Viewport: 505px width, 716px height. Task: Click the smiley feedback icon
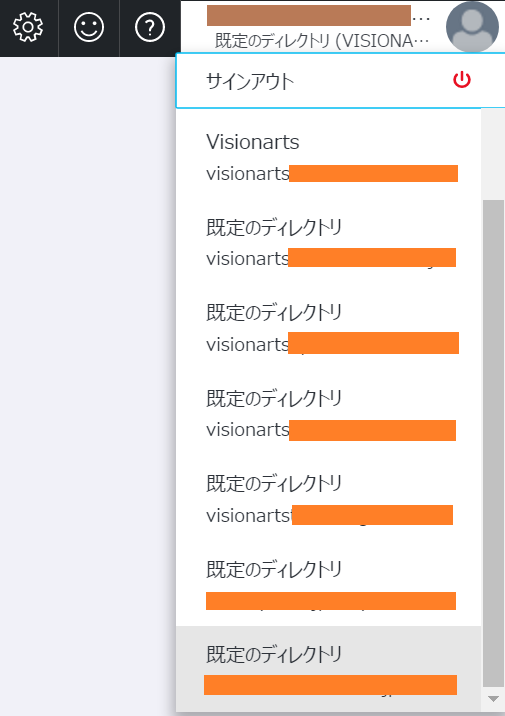click(x=89, y=27)
